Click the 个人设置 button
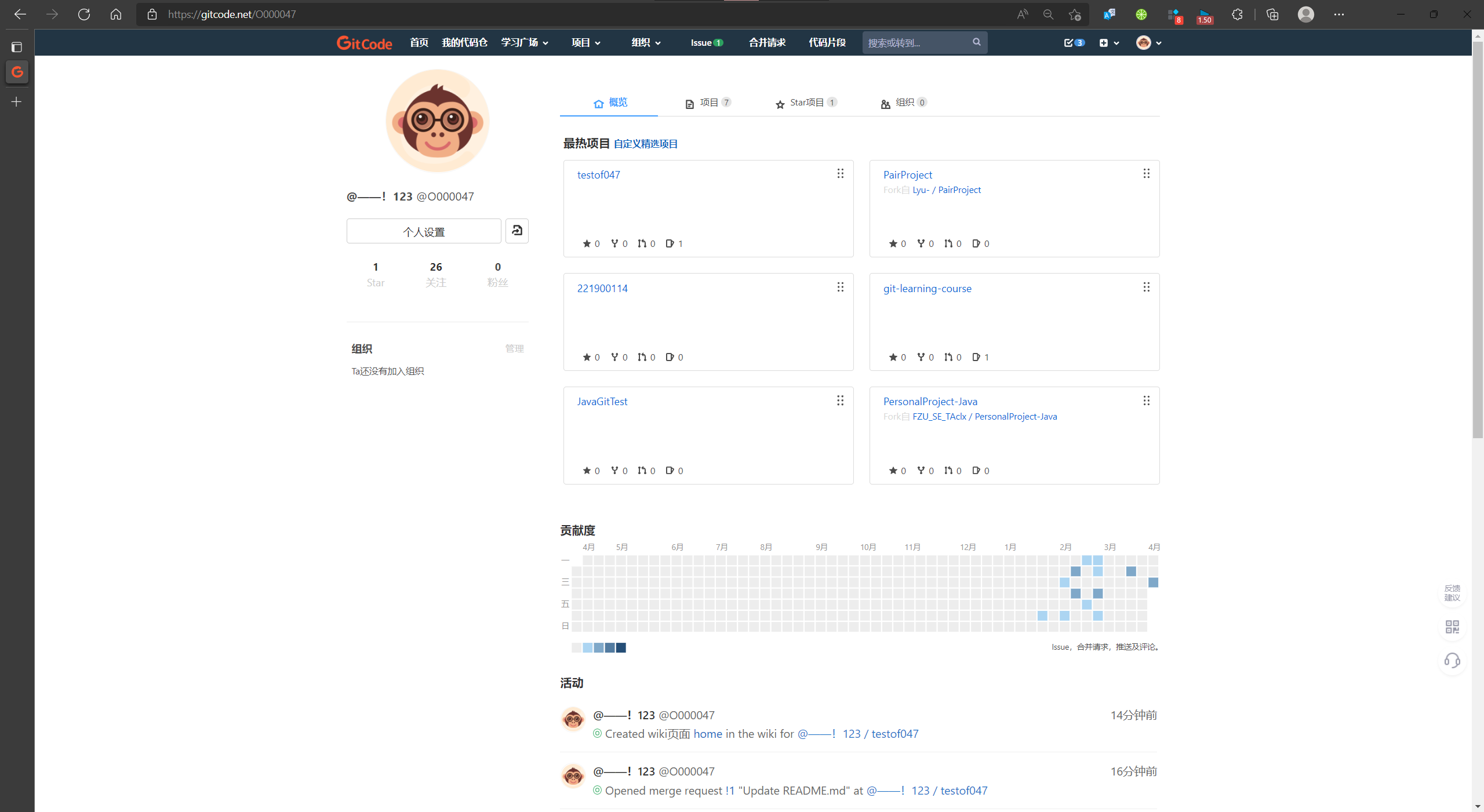The image size is (1484, 812). (424, 231)
